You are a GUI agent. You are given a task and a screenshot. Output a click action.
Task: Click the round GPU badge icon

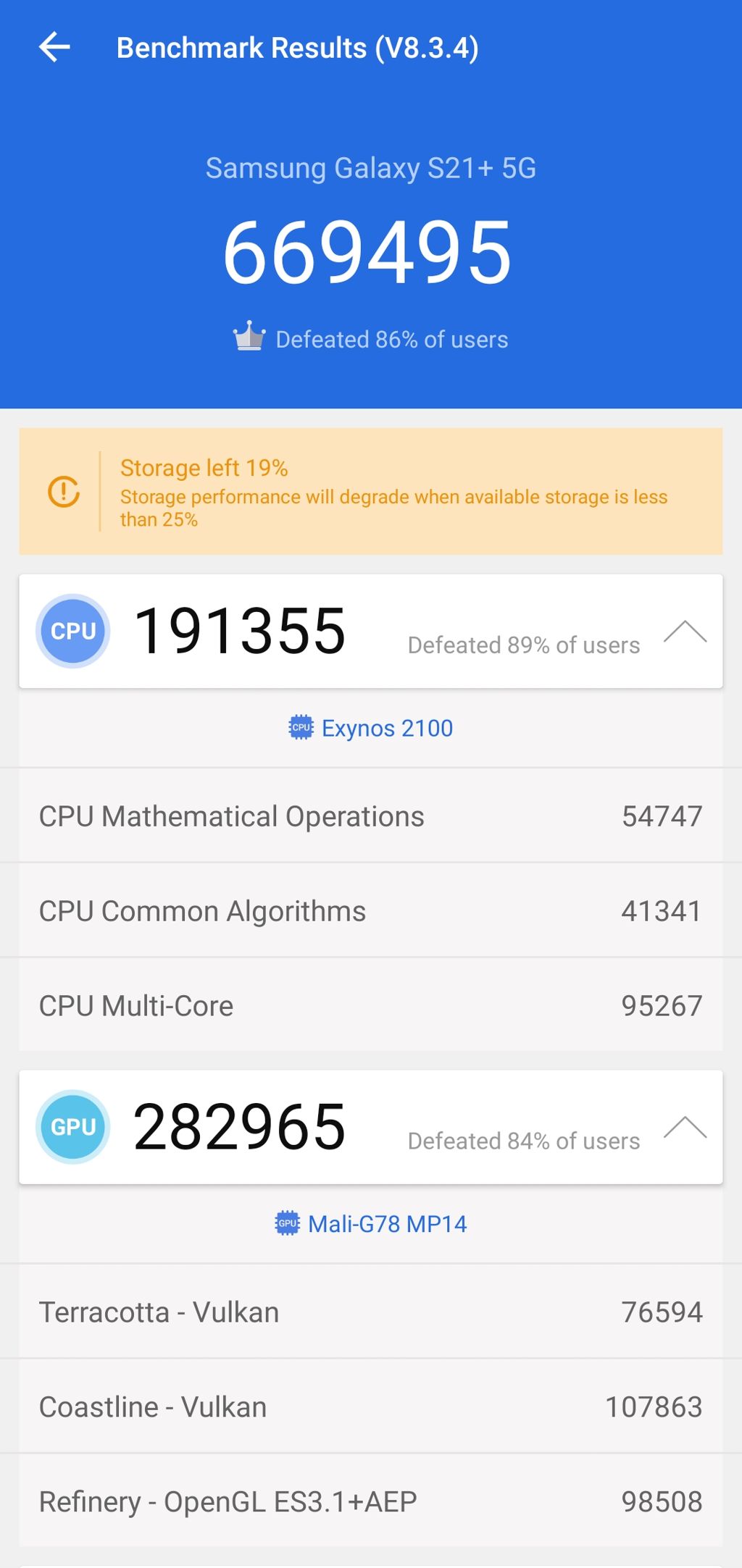click(73, 1127)
